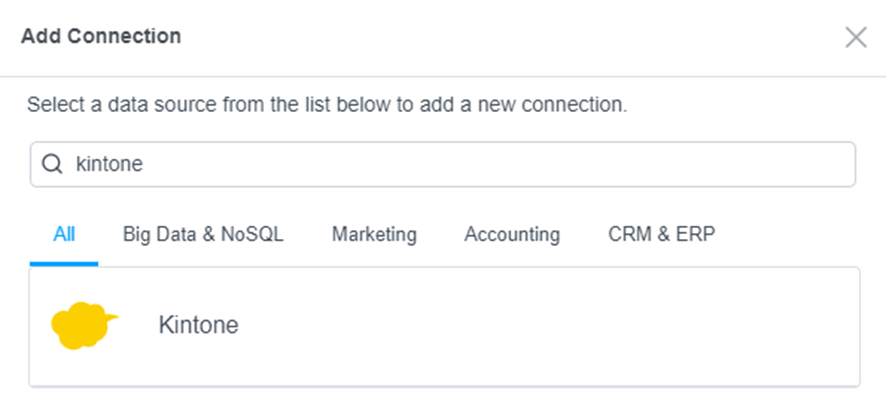Focus the data source search field
886x415 pixels.
point(442,164)
